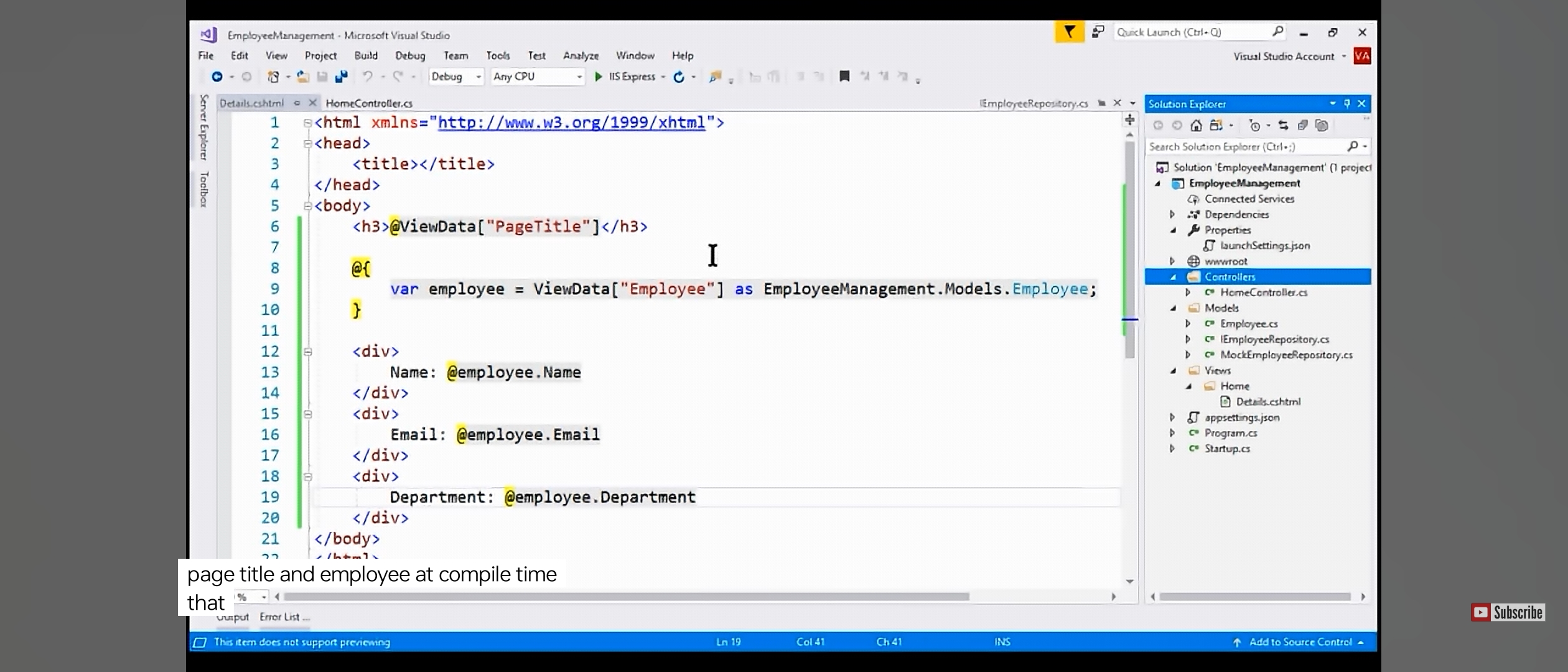Click the YouTube Subscribe button
Viewport: 1568px width, 672px height.
(1508, 613)
